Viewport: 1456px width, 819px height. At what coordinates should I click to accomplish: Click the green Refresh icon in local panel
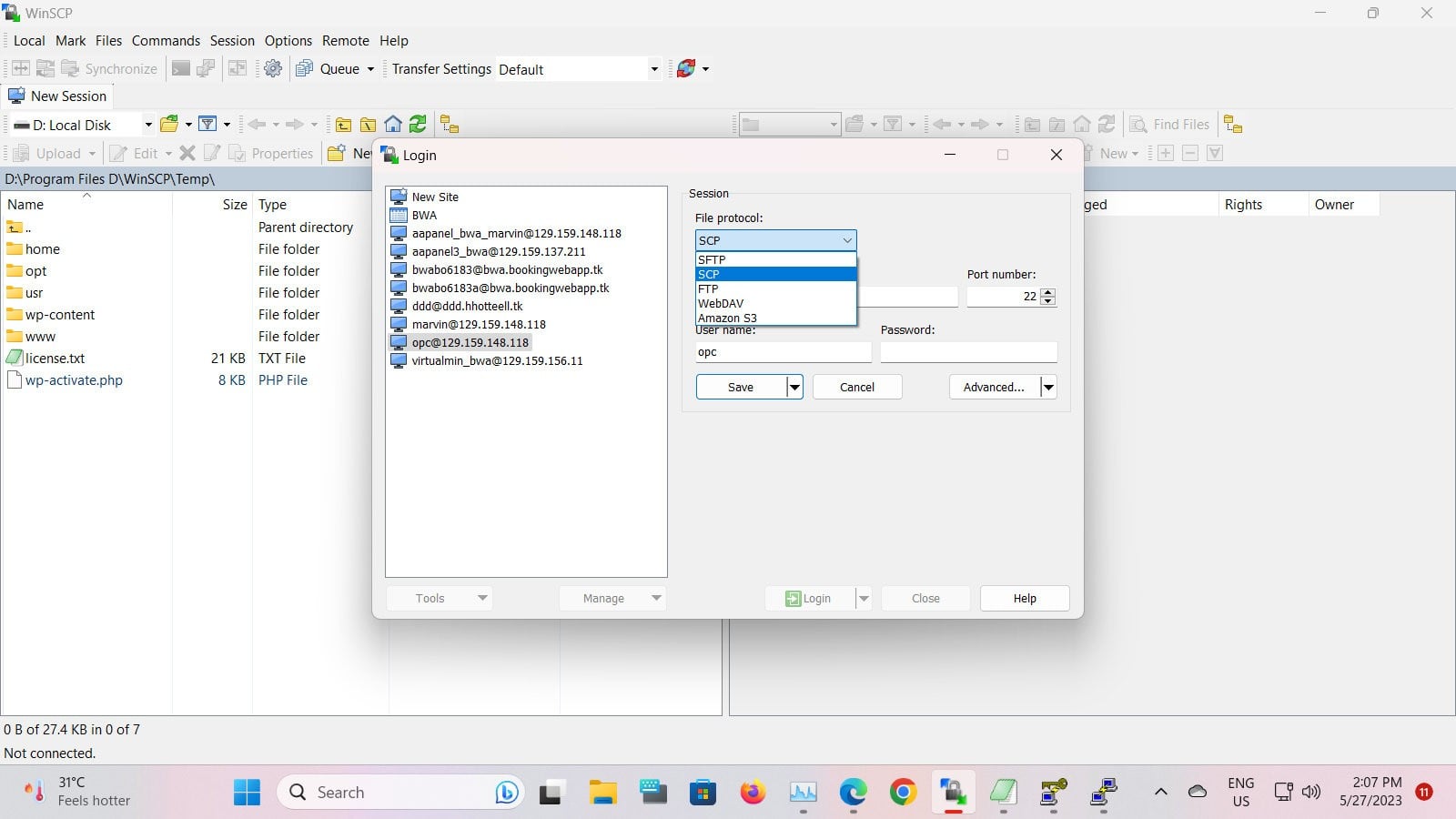418,125
